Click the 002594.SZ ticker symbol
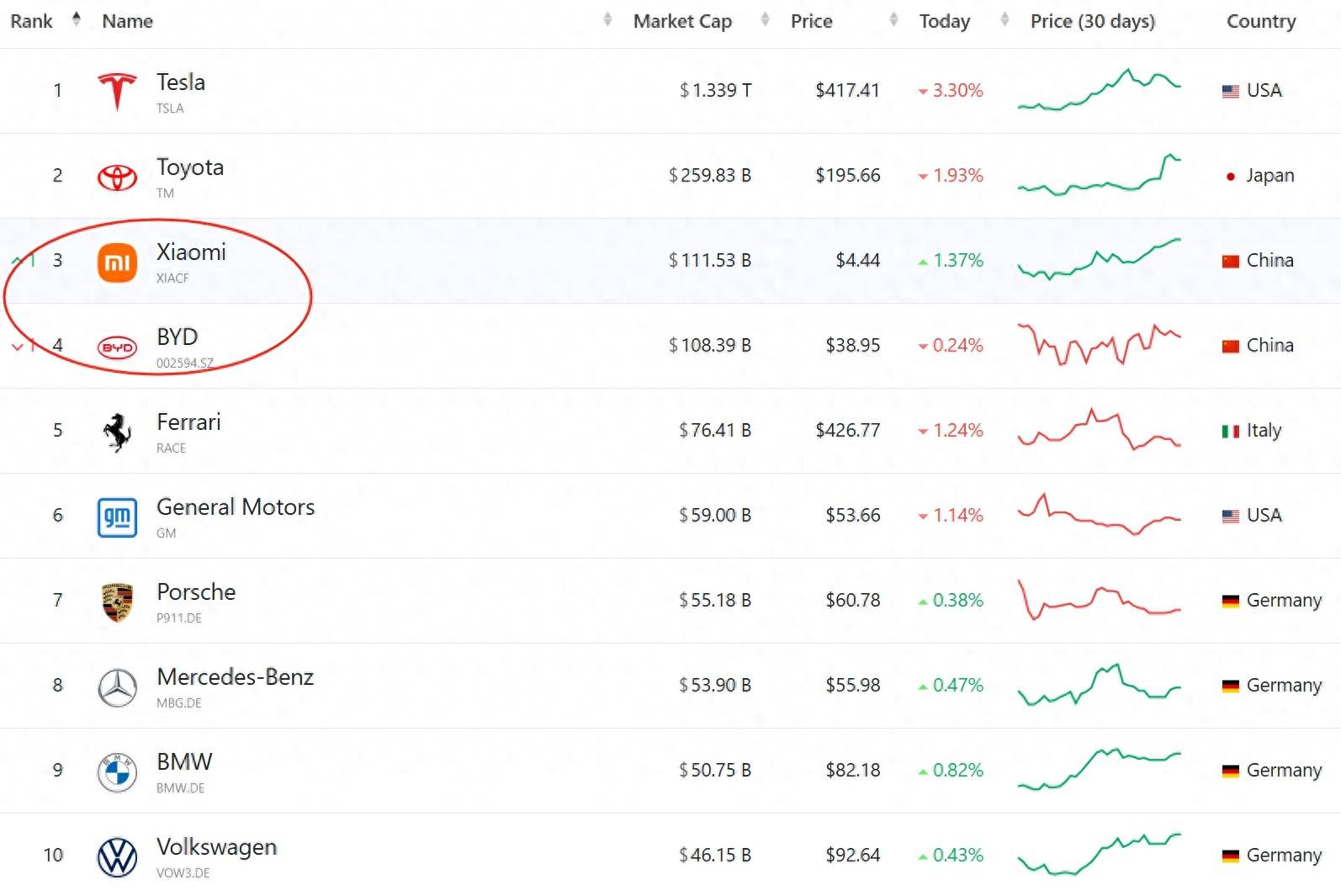 185,363
